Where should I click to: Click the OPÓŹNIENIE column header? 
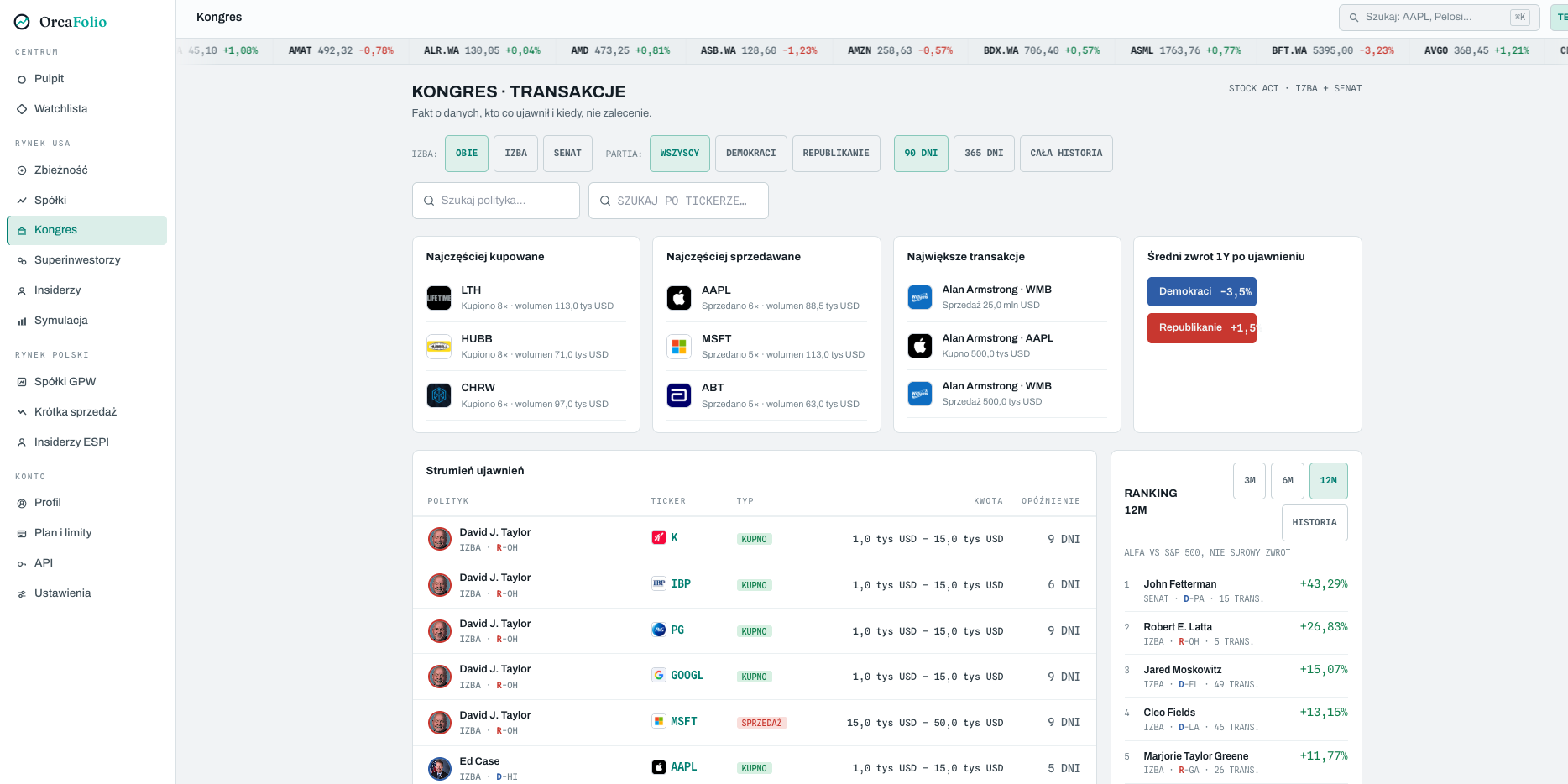[1051, 501]
